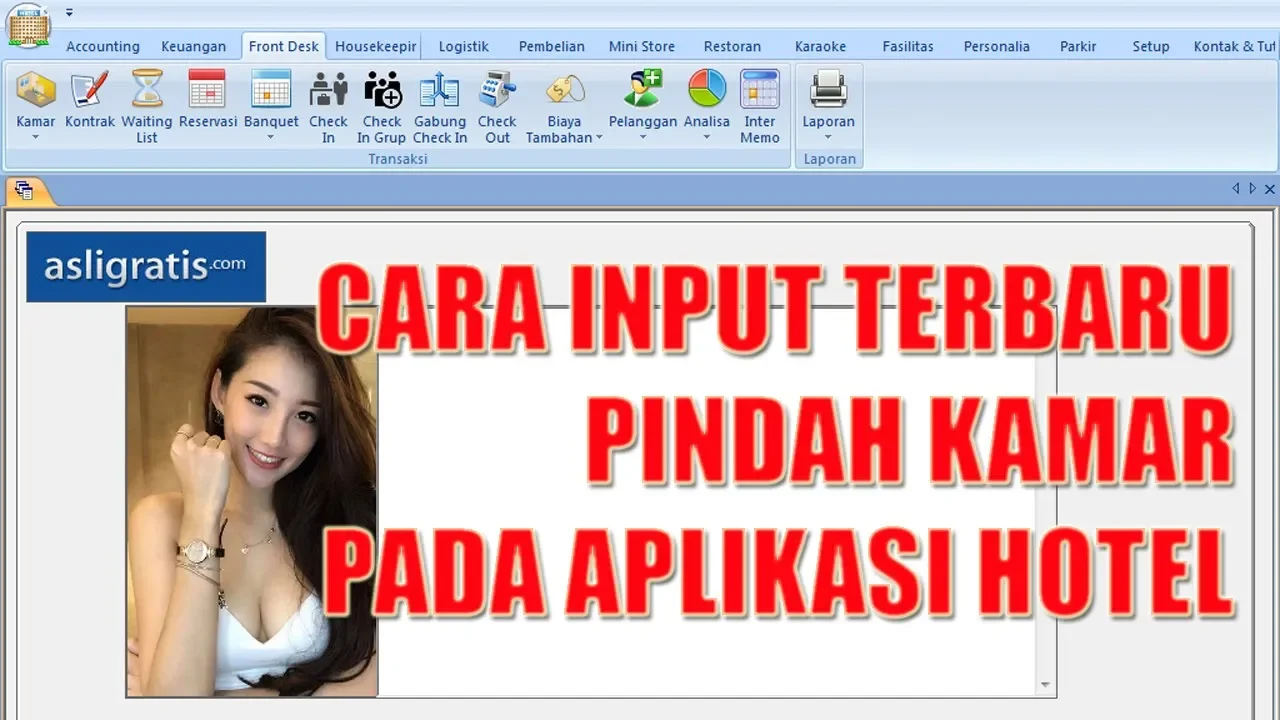Switch to the Accounting tab
This screenshot has height=720, width=1280.
[103, 46]
